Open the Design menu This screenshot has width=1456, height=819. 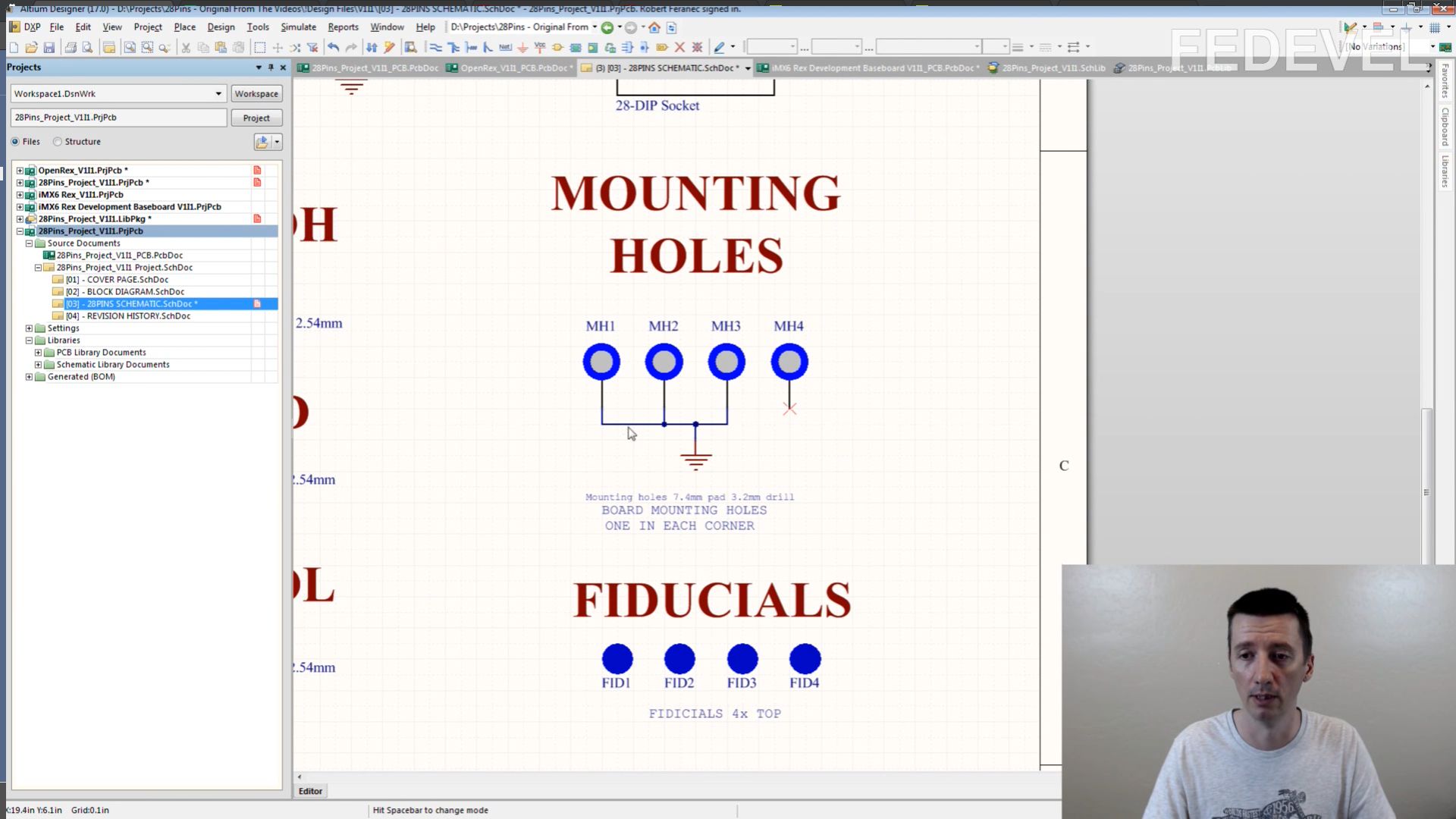pos(221,27)
